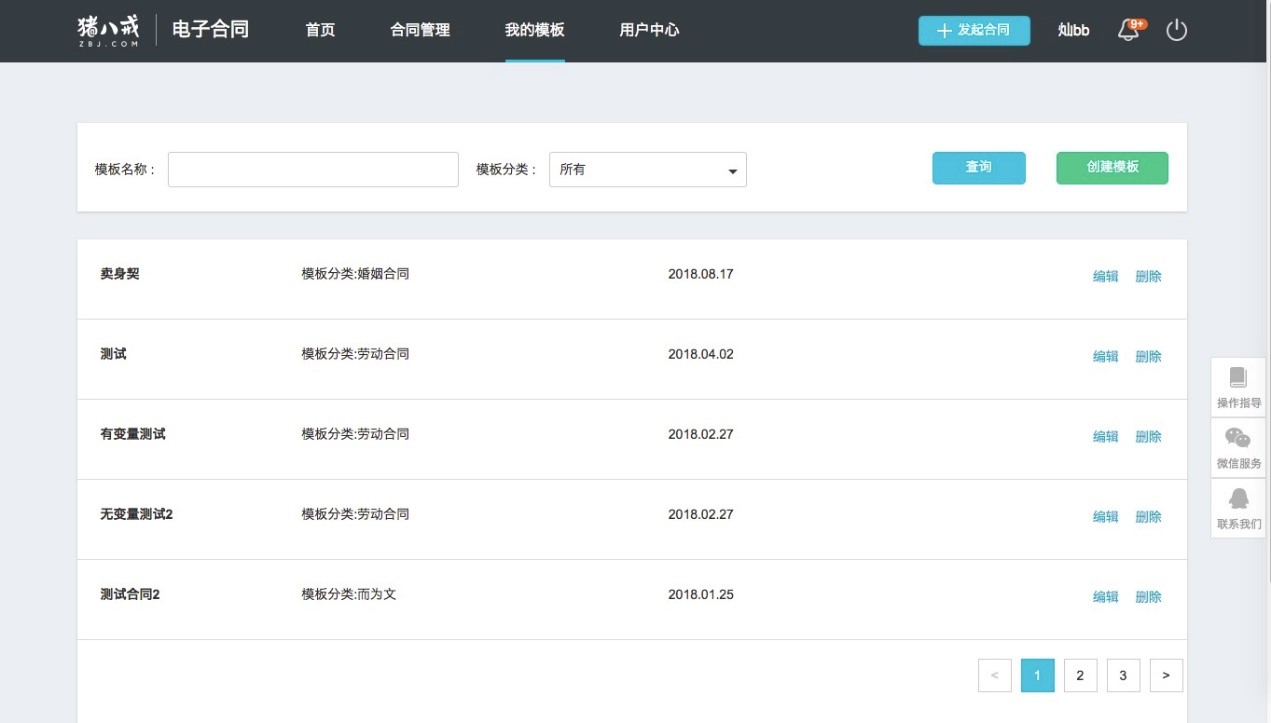
Task: Click the 测试 template name
Action: click(x=113, y=353)
